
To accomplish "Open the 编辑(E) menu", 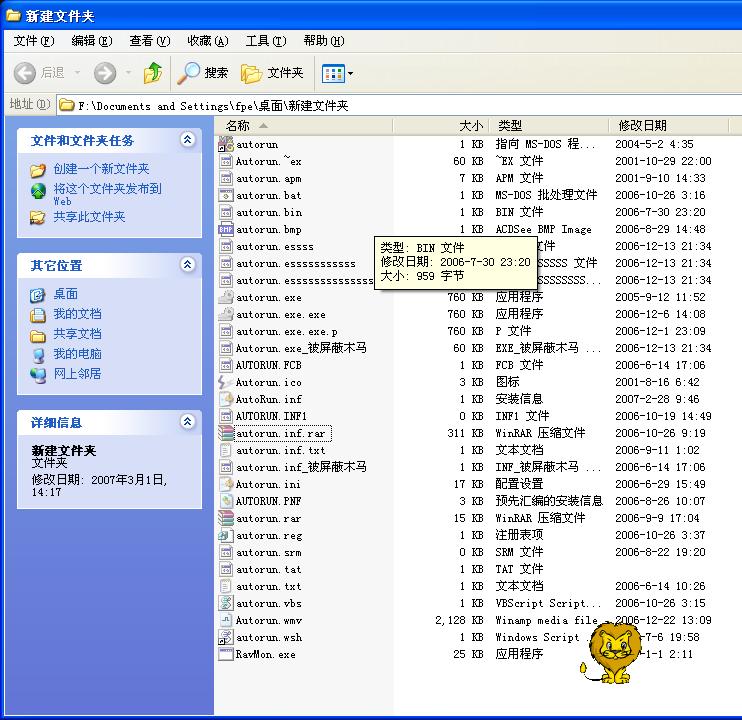I will 92,41.
